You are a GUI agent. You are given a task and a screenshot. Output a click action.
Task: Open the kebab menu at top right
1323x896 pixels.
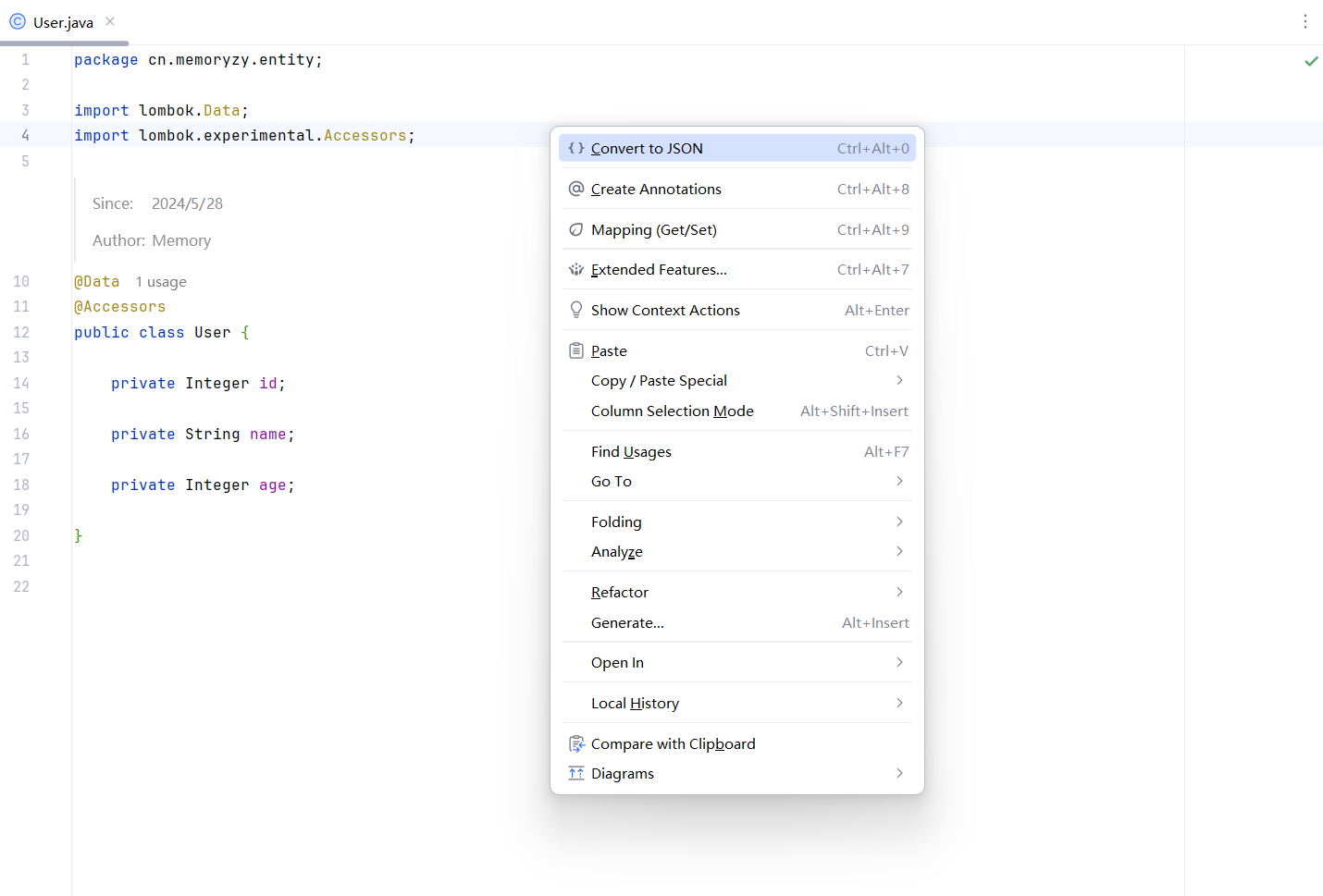pyautogui.click(x=1305, y=20)
